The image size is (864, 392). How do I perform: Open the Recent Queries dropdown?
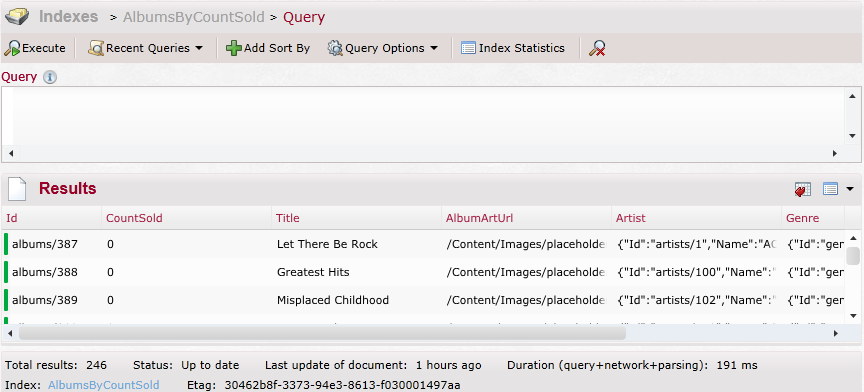point(145,48)
